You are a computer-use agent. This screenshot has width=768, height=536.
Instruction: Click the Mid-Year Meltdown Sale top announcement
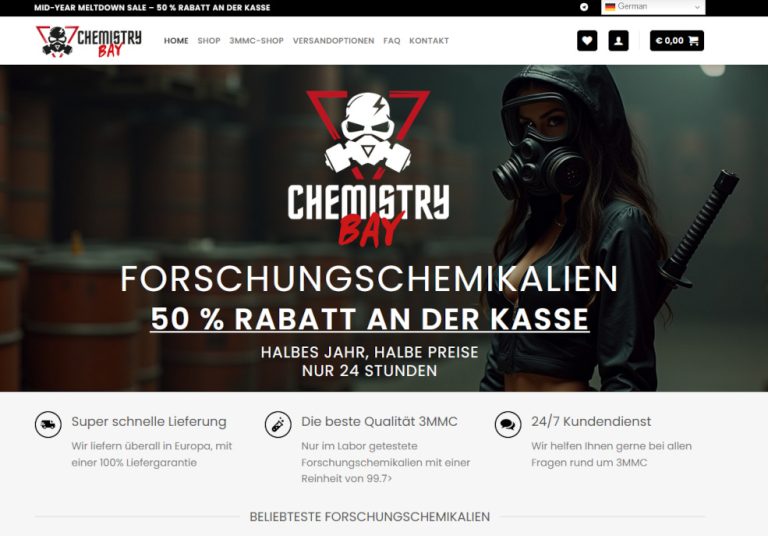[x=152, y=8]
